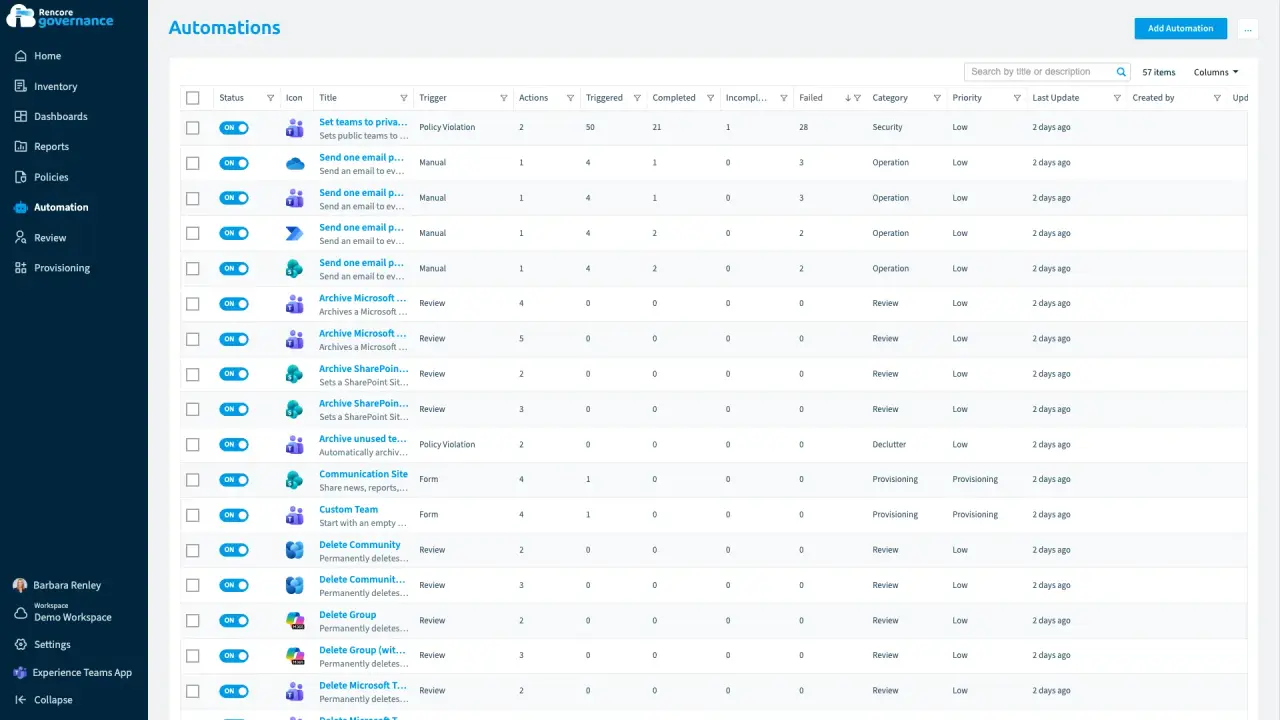Screen dimensions: 1280x720
Task: Open the Archive unused teams automation link
Action: (363, 439)
